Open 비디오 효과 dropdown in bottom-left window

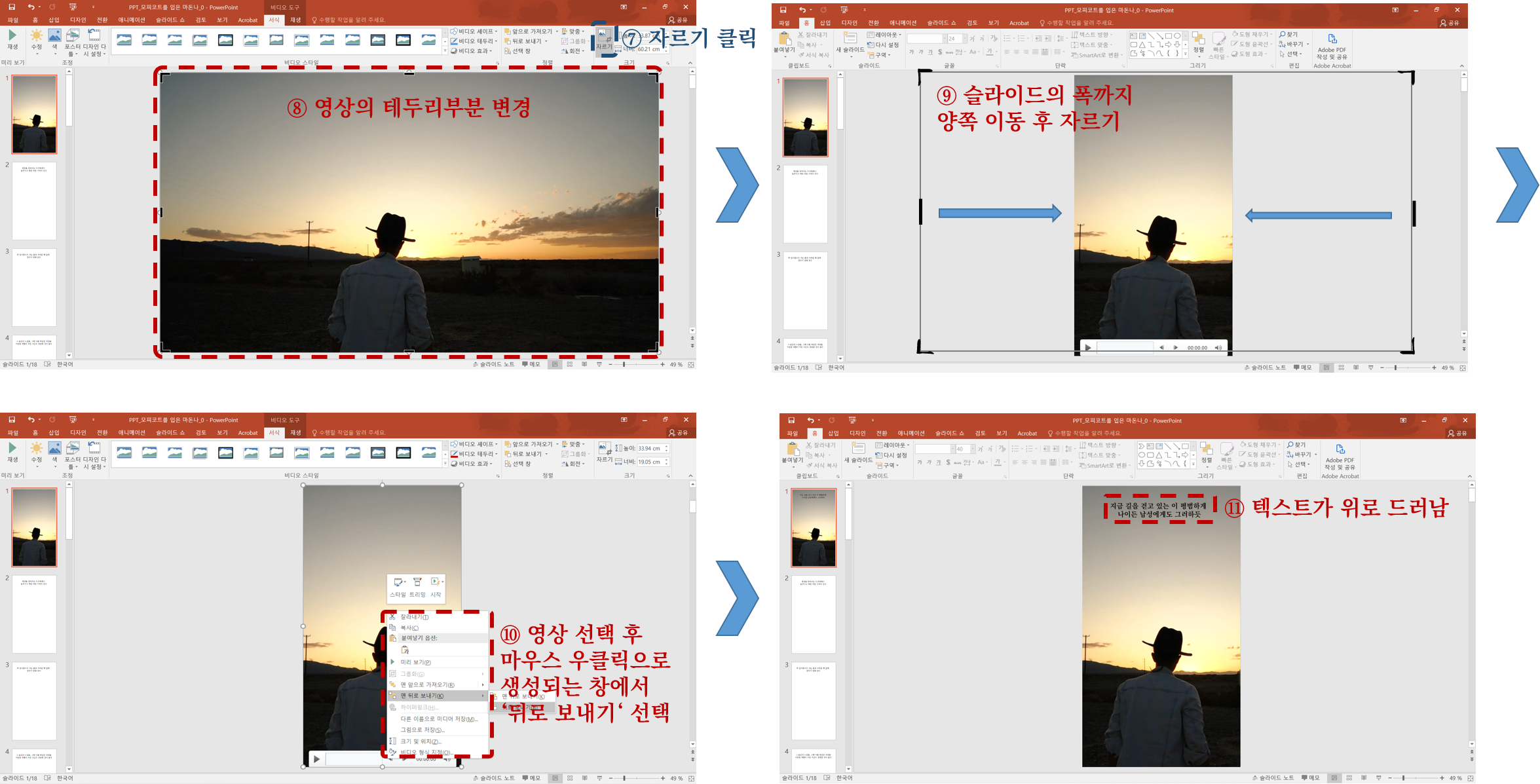tap(472, 464)
